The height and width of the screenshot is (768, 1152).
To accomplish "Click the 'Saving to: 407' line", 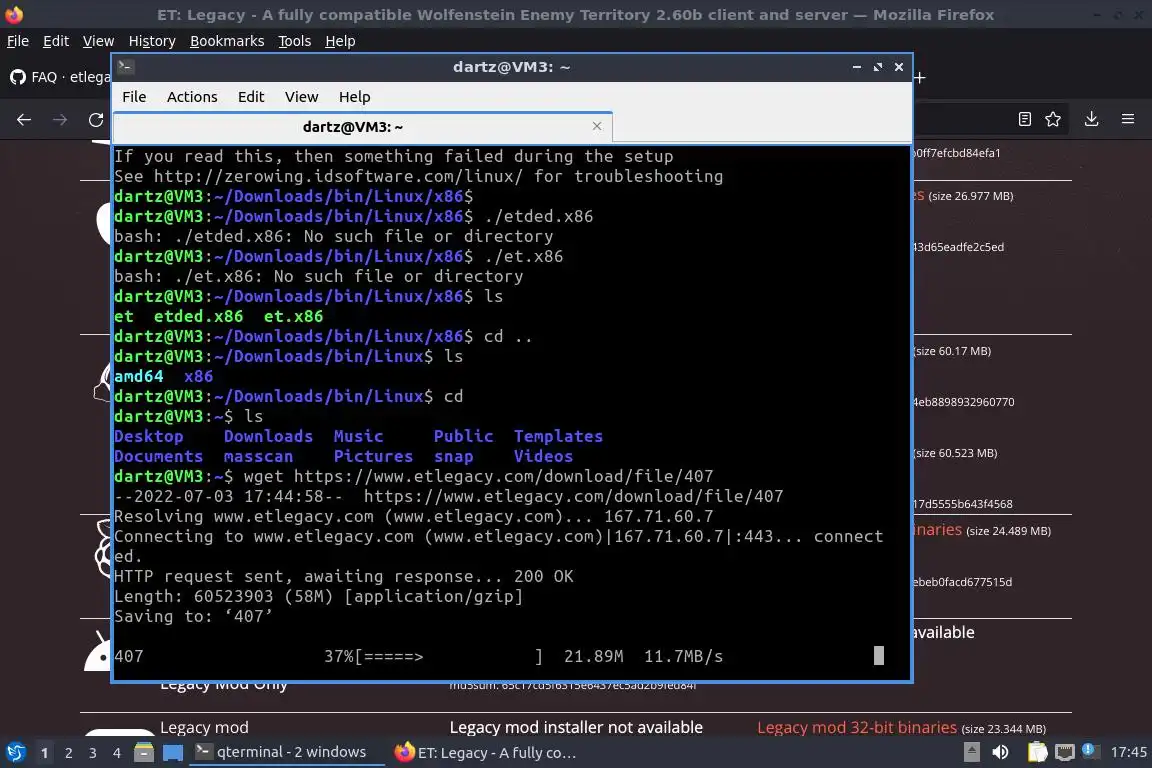I will click(193, 616).
